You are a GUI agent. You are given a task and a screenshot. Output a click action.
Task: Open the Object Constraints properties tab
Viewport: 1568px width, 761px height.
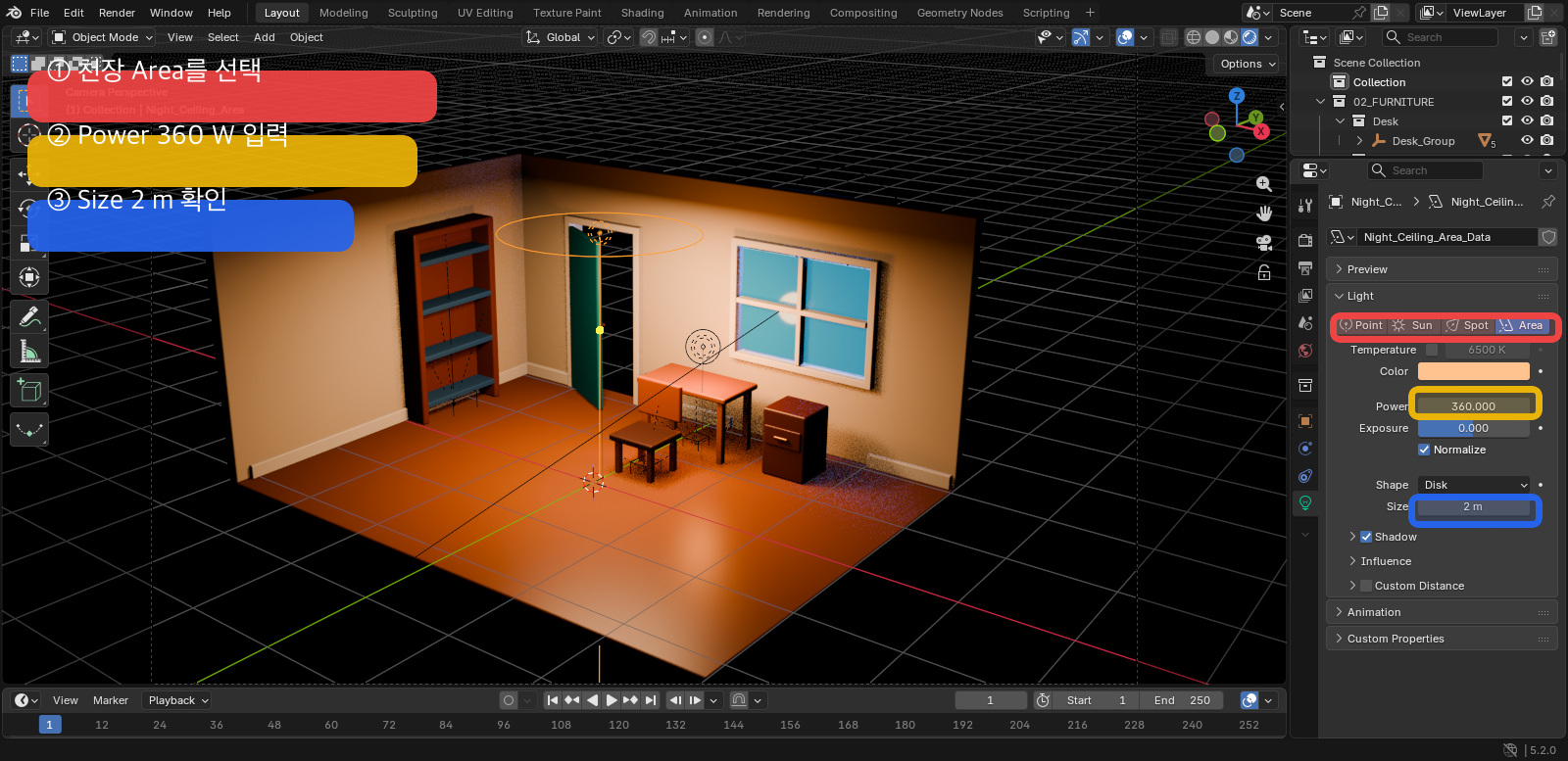(x=1305, y=476)
